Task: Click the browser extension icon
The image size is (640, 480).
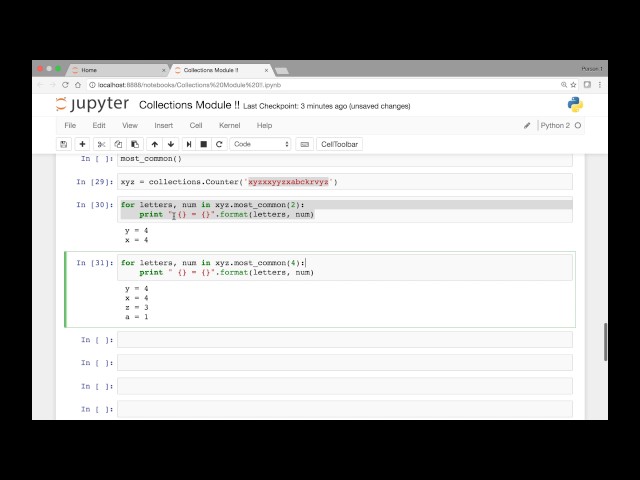Action: pyautogui.click(x=587, y=84)
